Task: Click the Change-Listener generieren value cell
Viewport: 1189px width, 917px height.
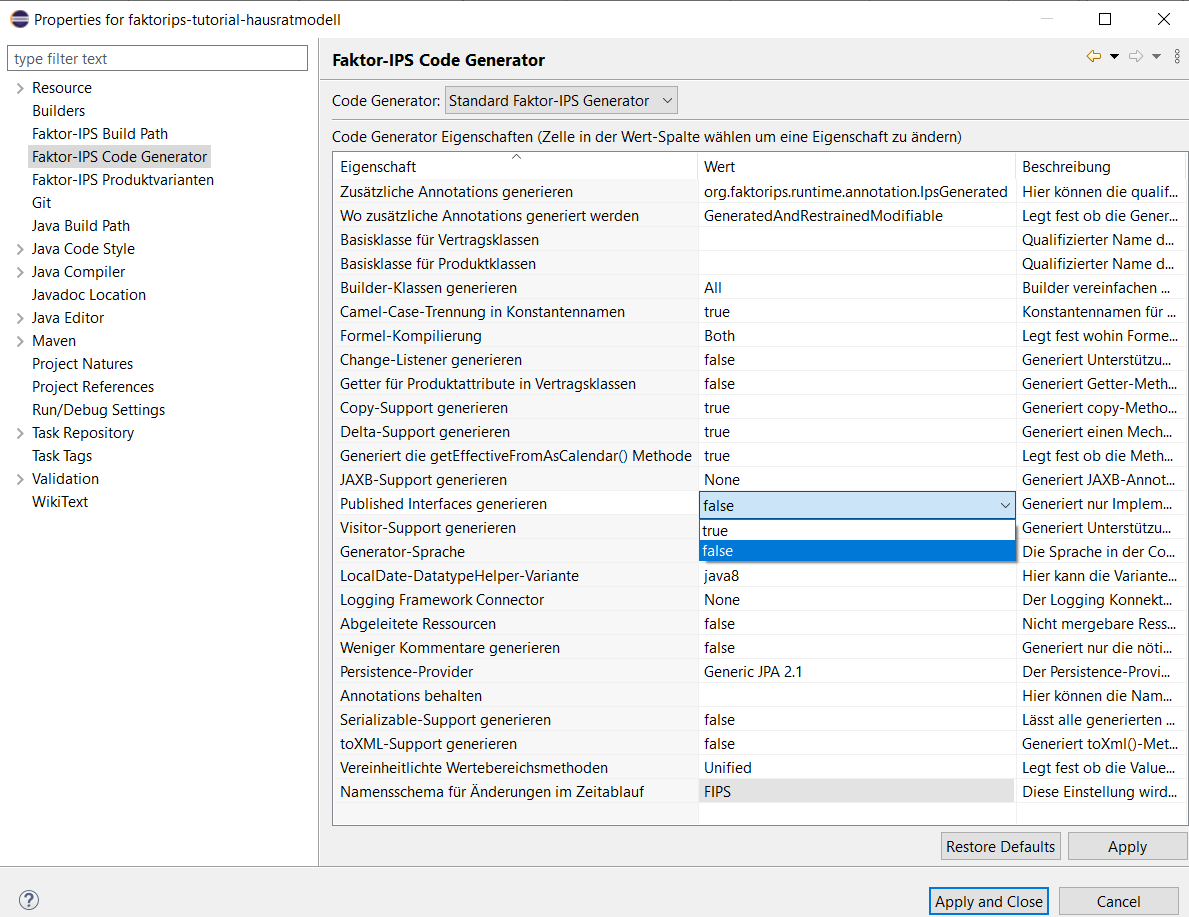Action: tap(856, 360)
